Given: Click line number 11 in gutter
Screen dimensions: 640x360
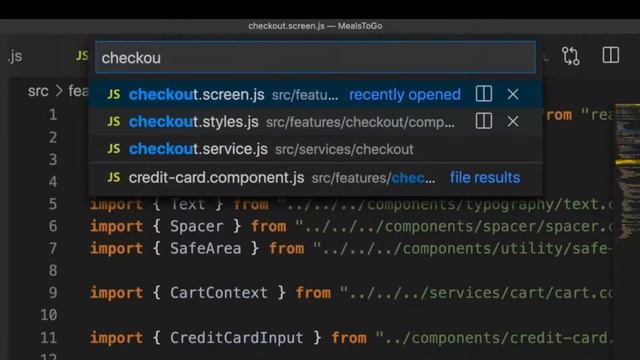Looking at the screenshot, I should click(49, 338).
